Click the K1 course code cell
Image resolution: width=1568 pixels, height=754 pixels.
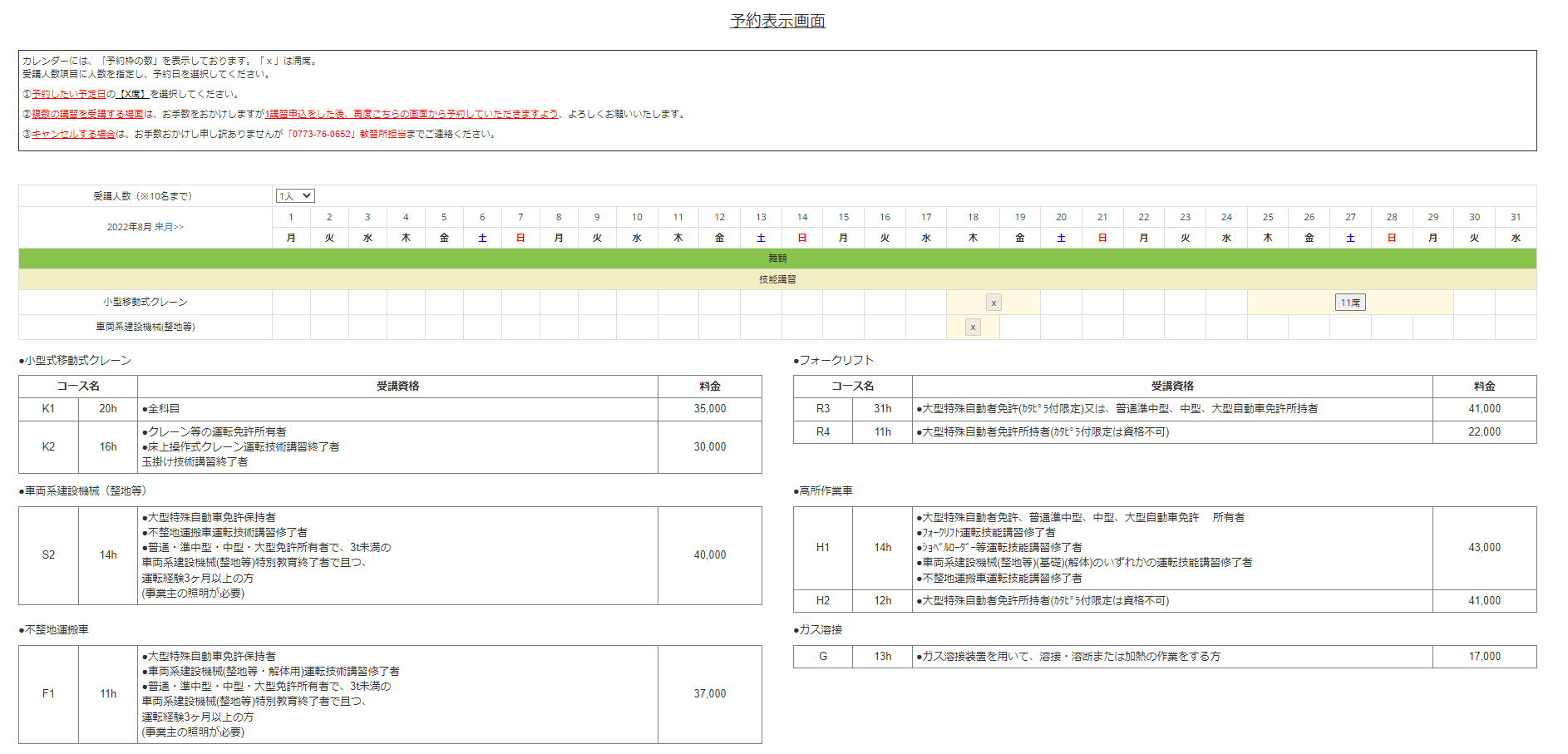[x=48, y=409]
